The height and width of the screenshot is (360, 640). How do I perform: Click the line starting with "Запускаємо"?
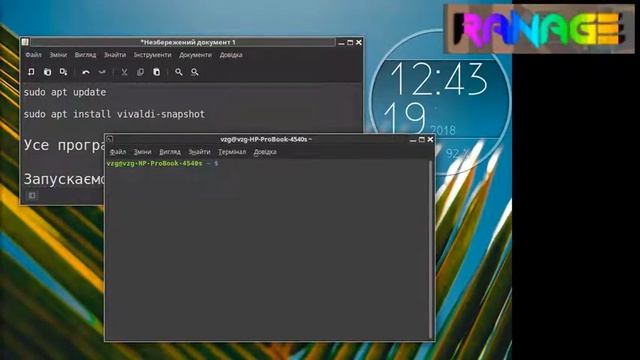click(x=64, y=179)
